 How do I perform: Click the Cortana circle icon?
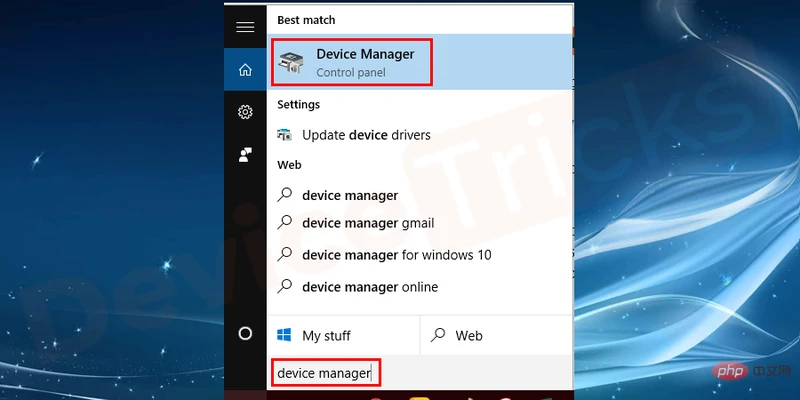click(x=245, y=334)
